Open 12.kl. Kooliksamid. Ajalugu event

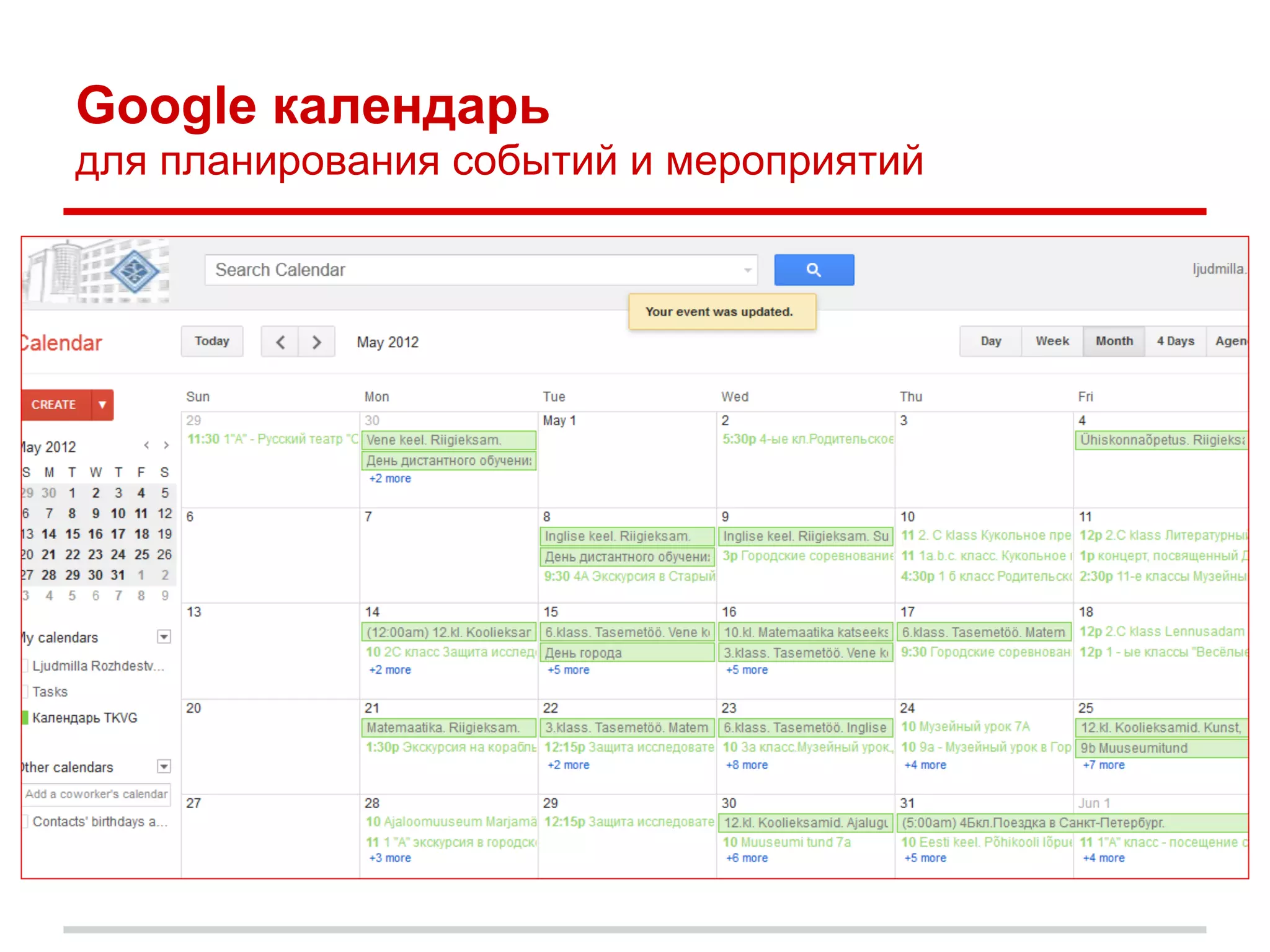[806, 823]
